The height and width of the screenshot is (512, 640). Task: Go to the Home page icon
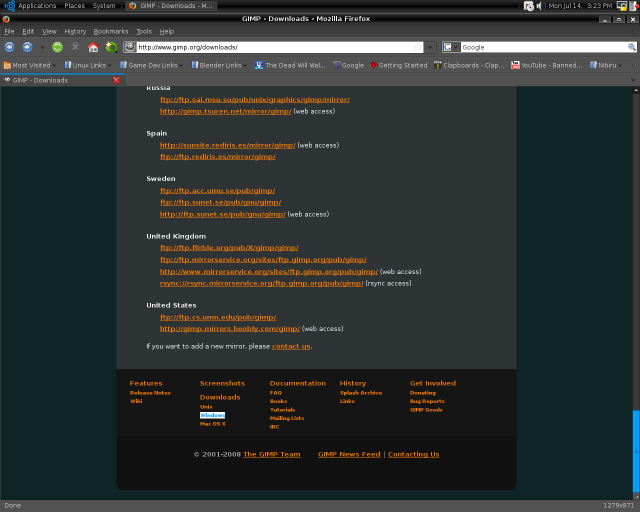pos(93,47)
